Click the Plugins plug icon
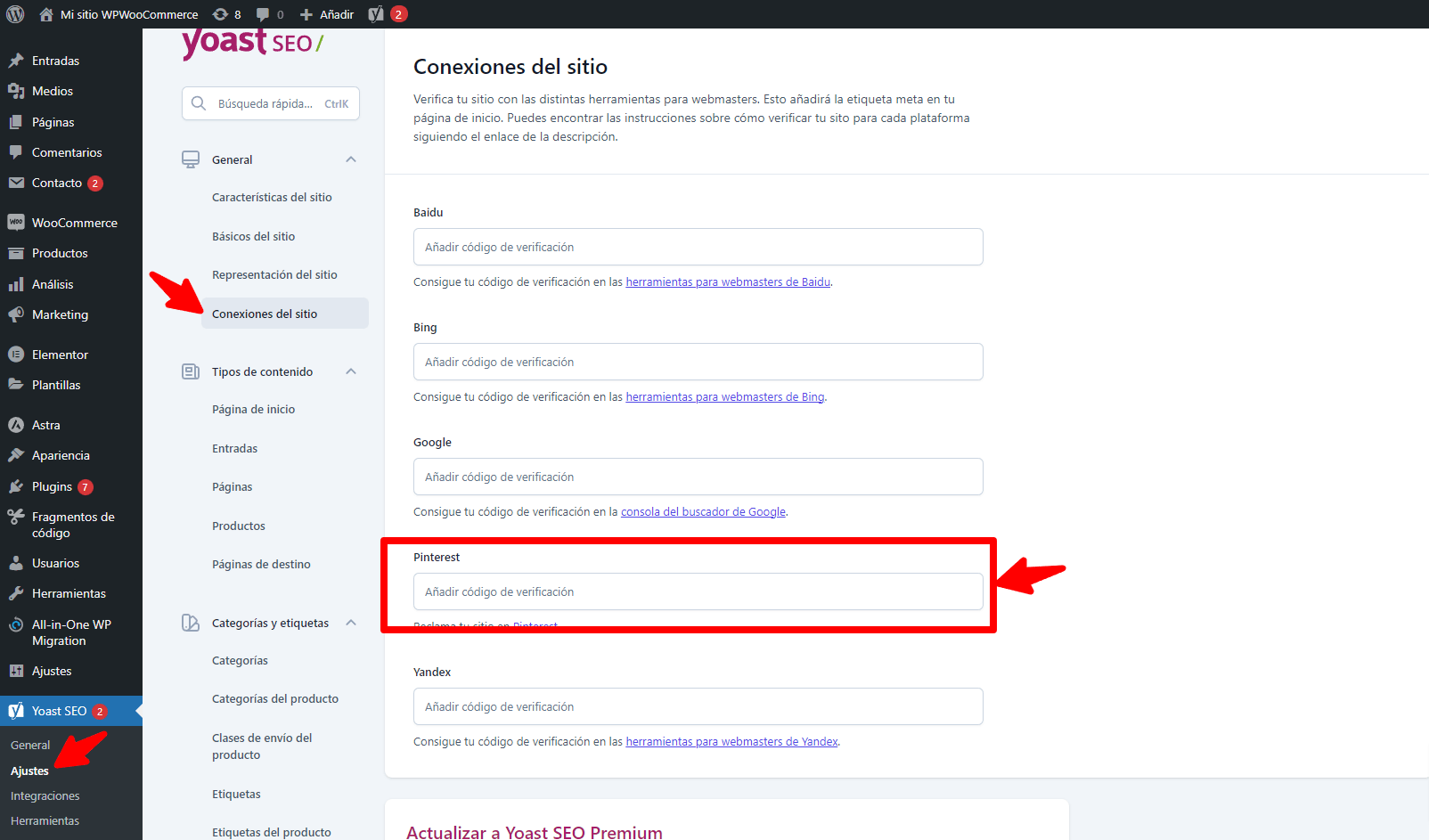Viewport: 1429px width, 840px height. pyautogui.click(x=16, y=486)
